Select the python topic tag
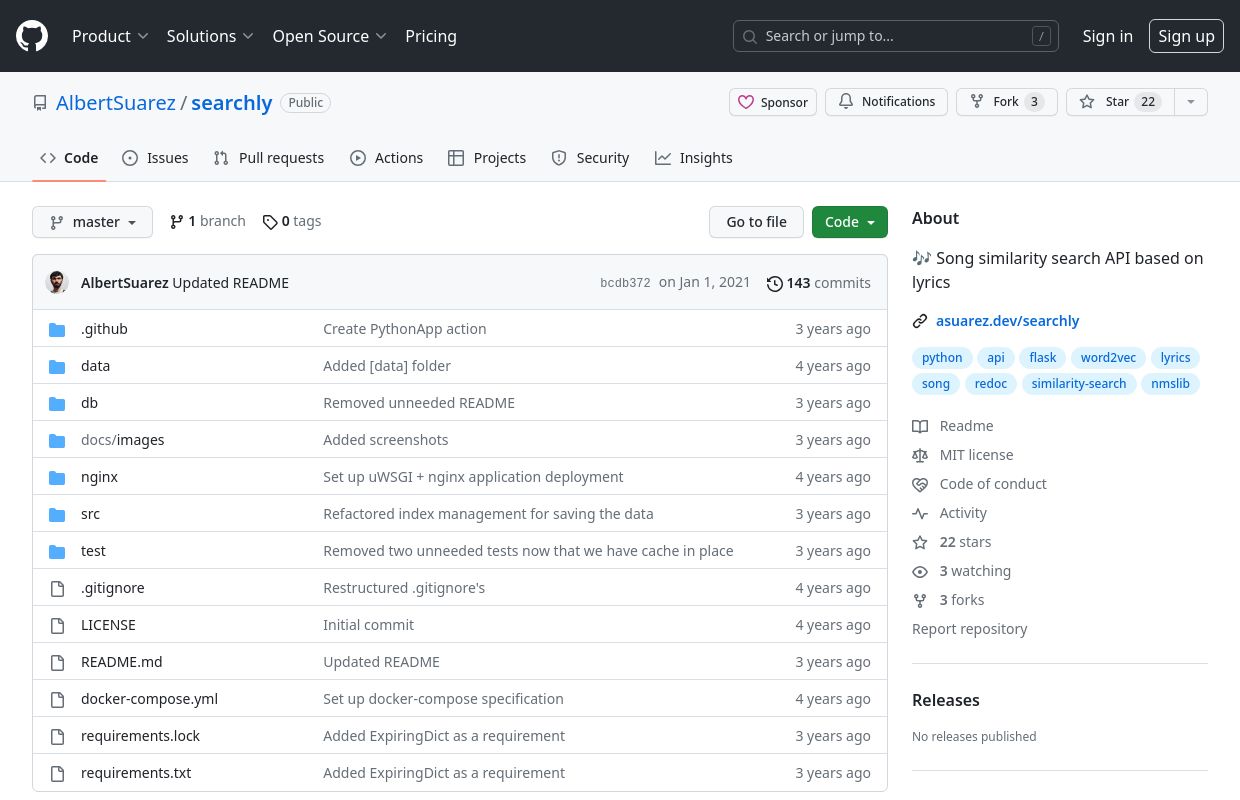The width and height of the screenshot is (1240, 800). (942, 358)
